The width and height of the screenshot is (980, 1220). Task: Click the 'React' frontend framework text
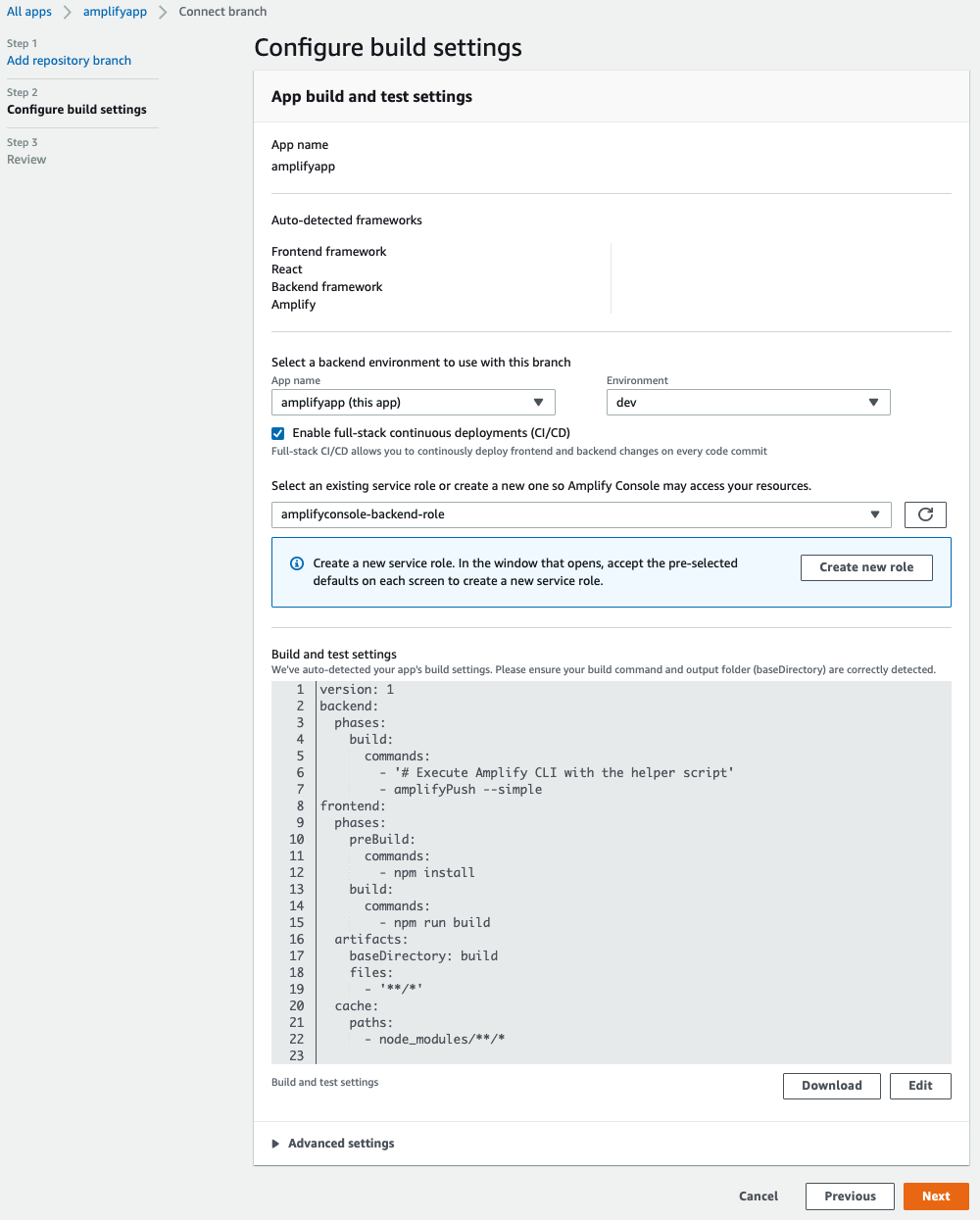coord(287,269)
